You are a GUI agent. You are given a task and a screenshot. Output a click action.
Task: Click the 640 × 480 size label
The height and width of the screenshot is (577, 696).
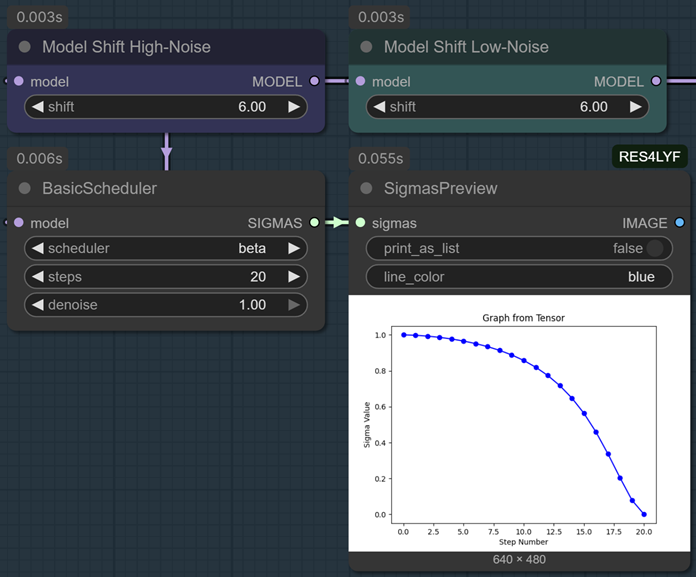(519, 559)
